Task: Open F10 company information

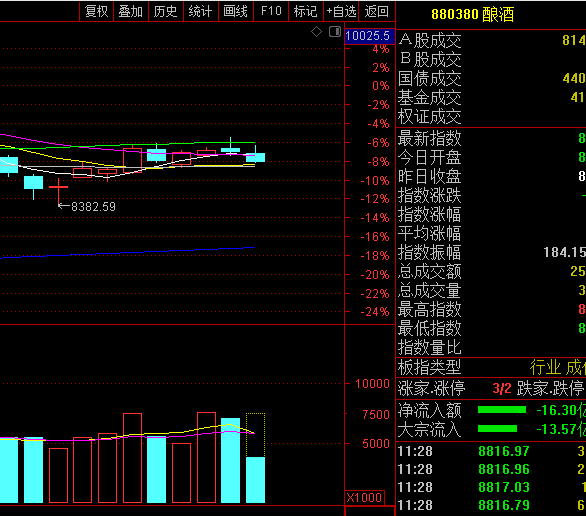Action: tap(271, 11)
